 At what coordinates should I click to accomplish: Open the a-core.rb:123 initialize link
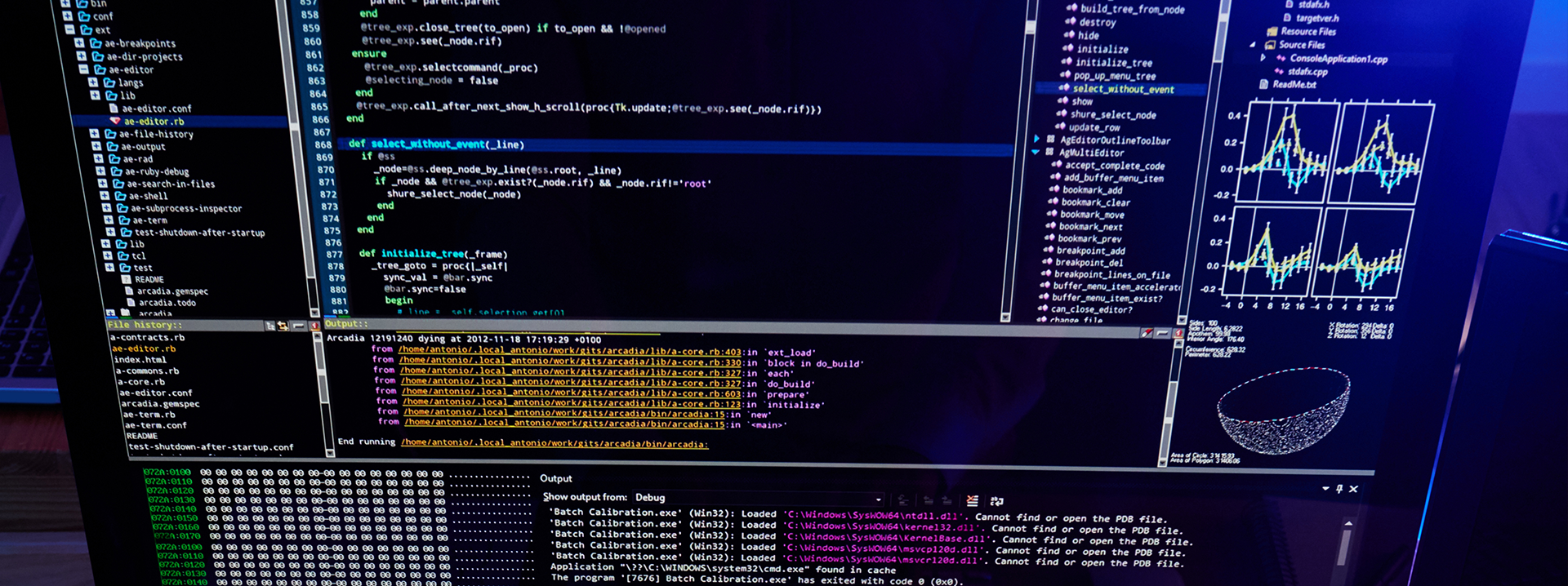(x=572, y=403)
